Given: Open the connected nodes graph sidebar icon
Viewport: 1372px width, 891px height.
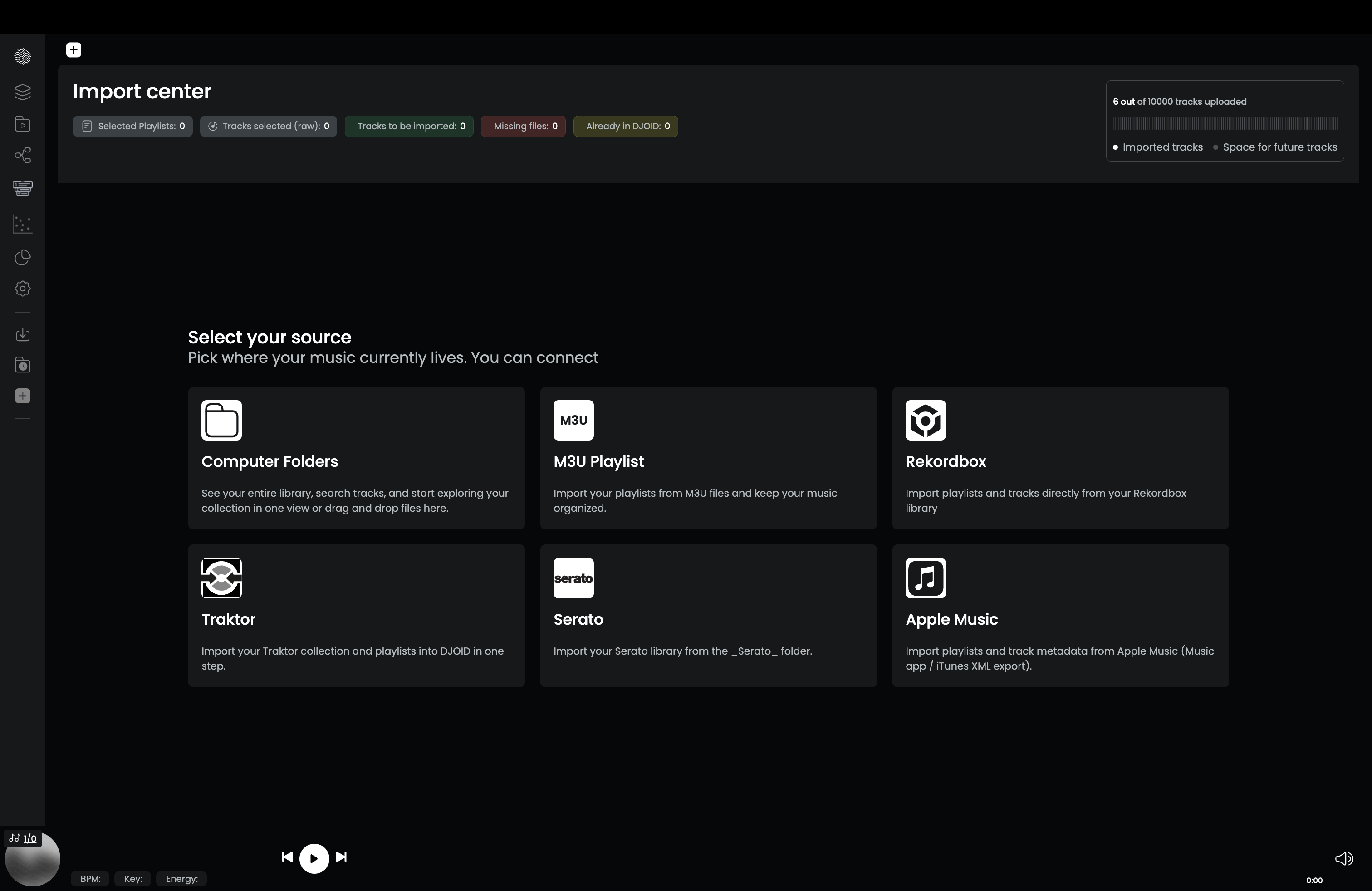Looking at the screenshot, I should tap(23, 155).
